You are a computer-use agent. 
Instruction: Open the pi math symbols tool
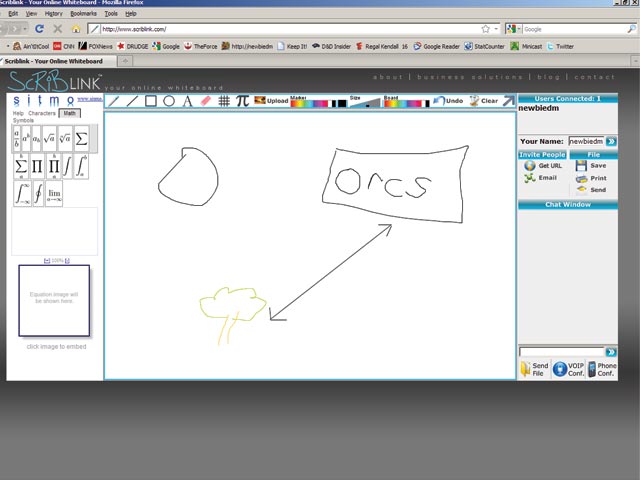pyautogui.click(x=243, y=101)
